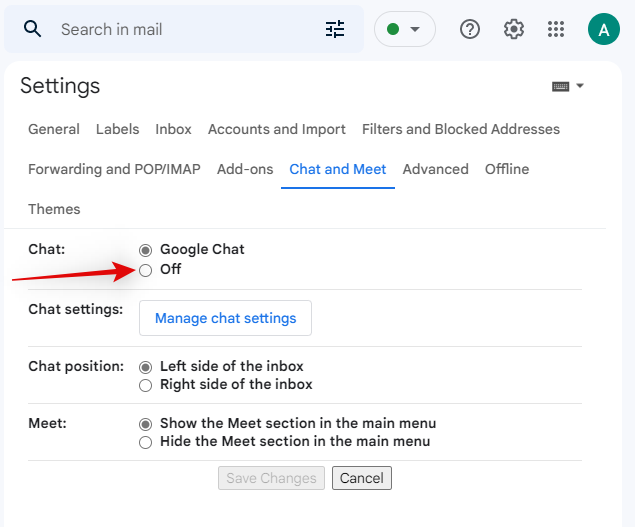Open the Themes tab
This screenshot has height=527, width=635.
pos(54,209)
